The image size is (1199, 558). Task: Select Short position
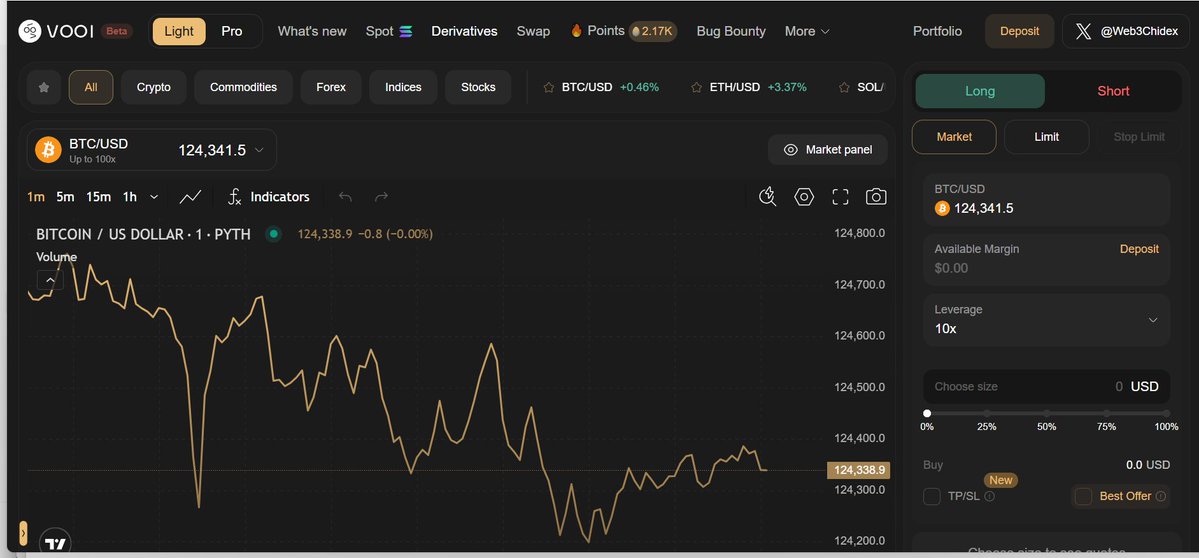pyautogui.click(x=1113, y=91)
